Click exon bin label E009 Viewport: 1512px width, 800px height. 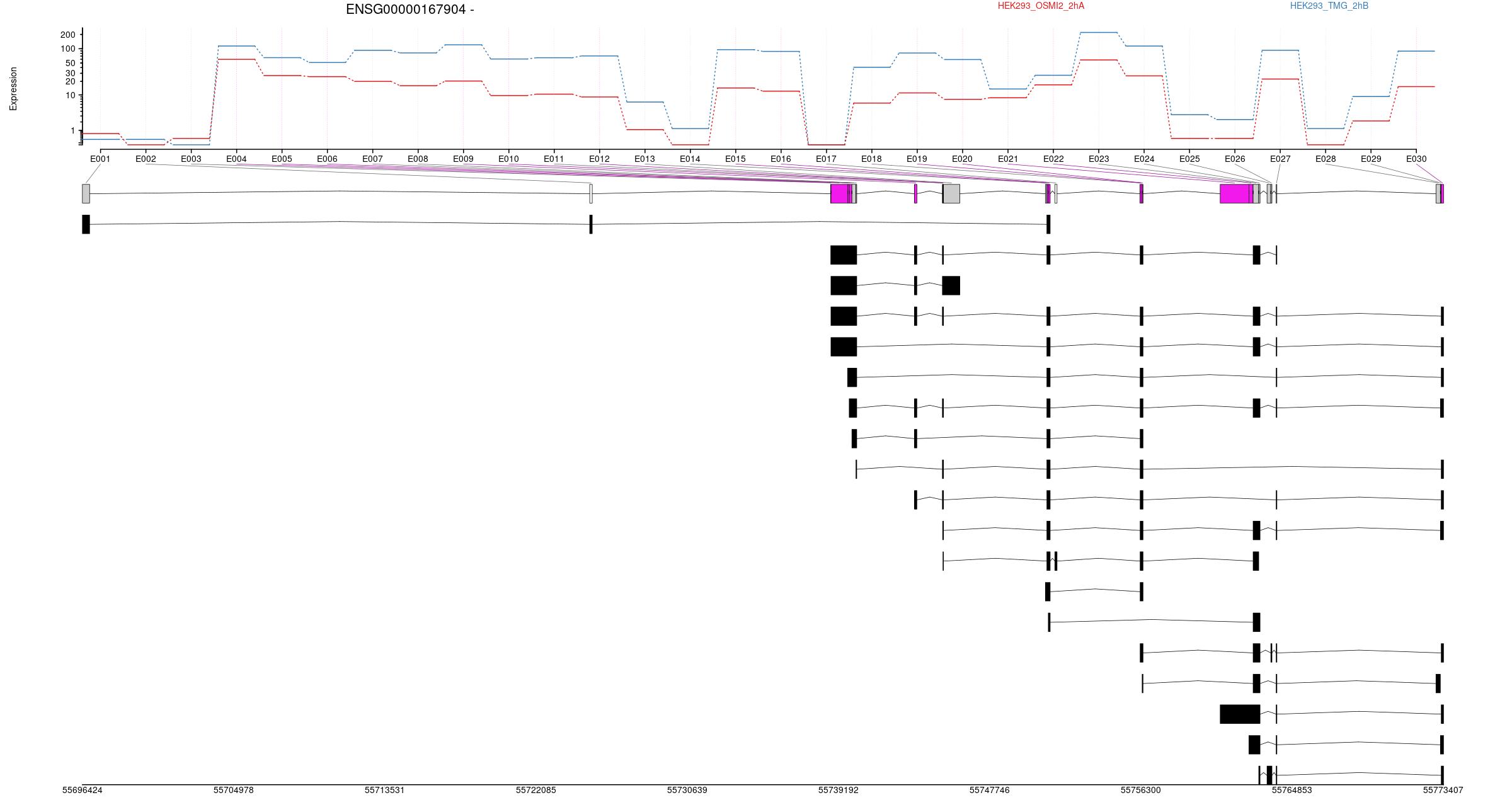pos(463,159)
